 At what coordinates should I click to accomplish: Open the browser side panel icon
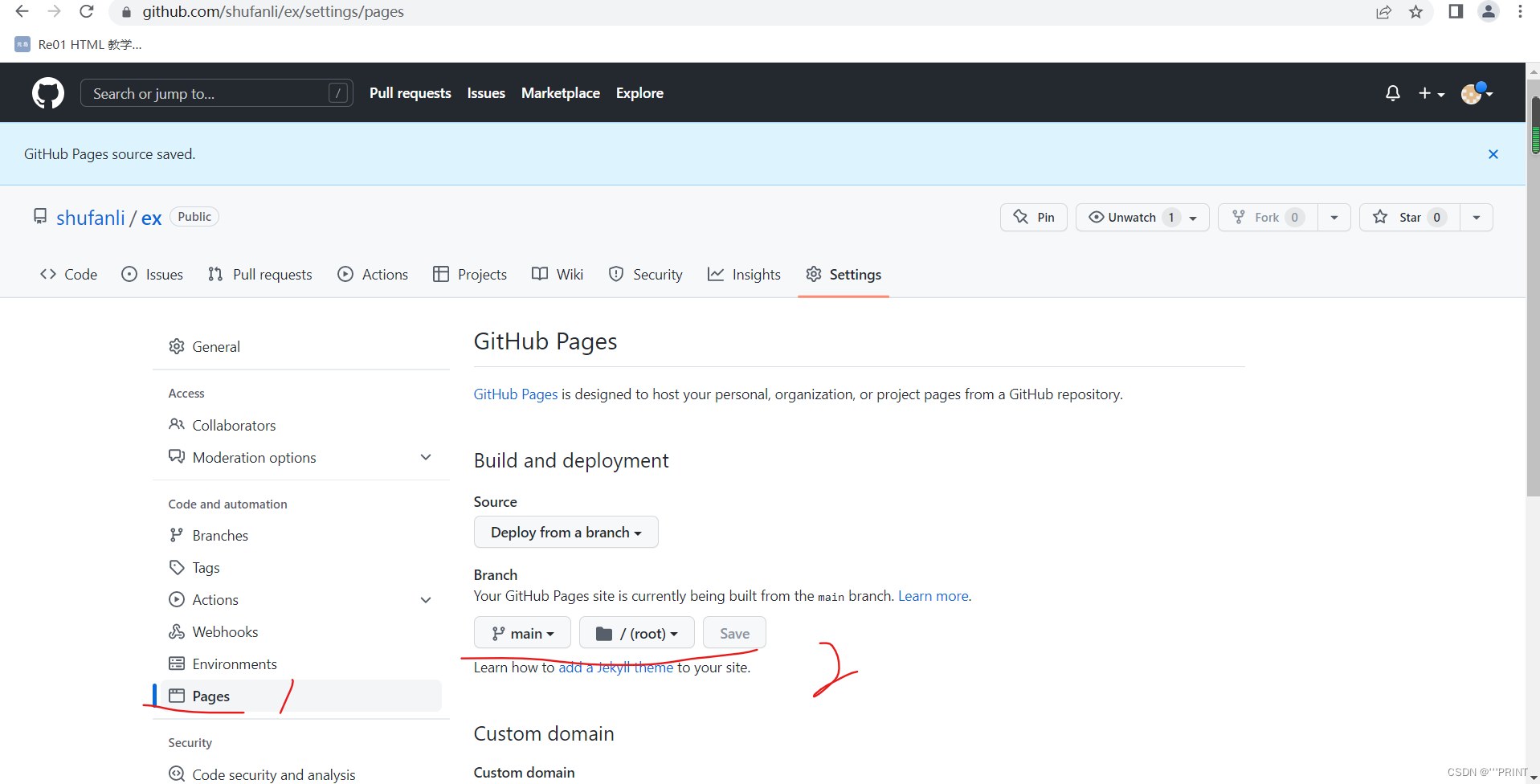click(x=1455, y=12)
